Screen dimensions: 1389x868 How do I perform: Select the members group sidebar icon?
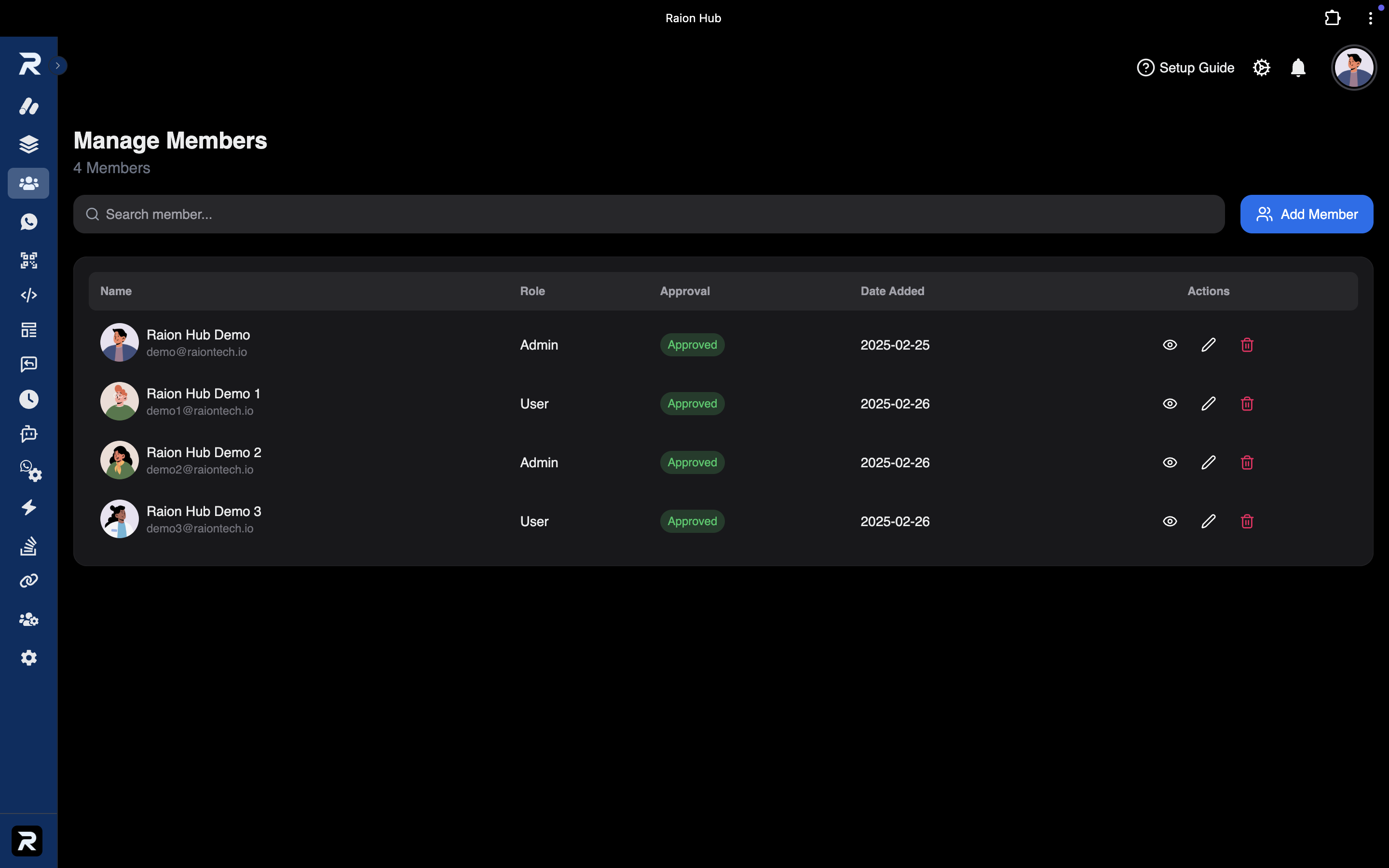[29, 183]
